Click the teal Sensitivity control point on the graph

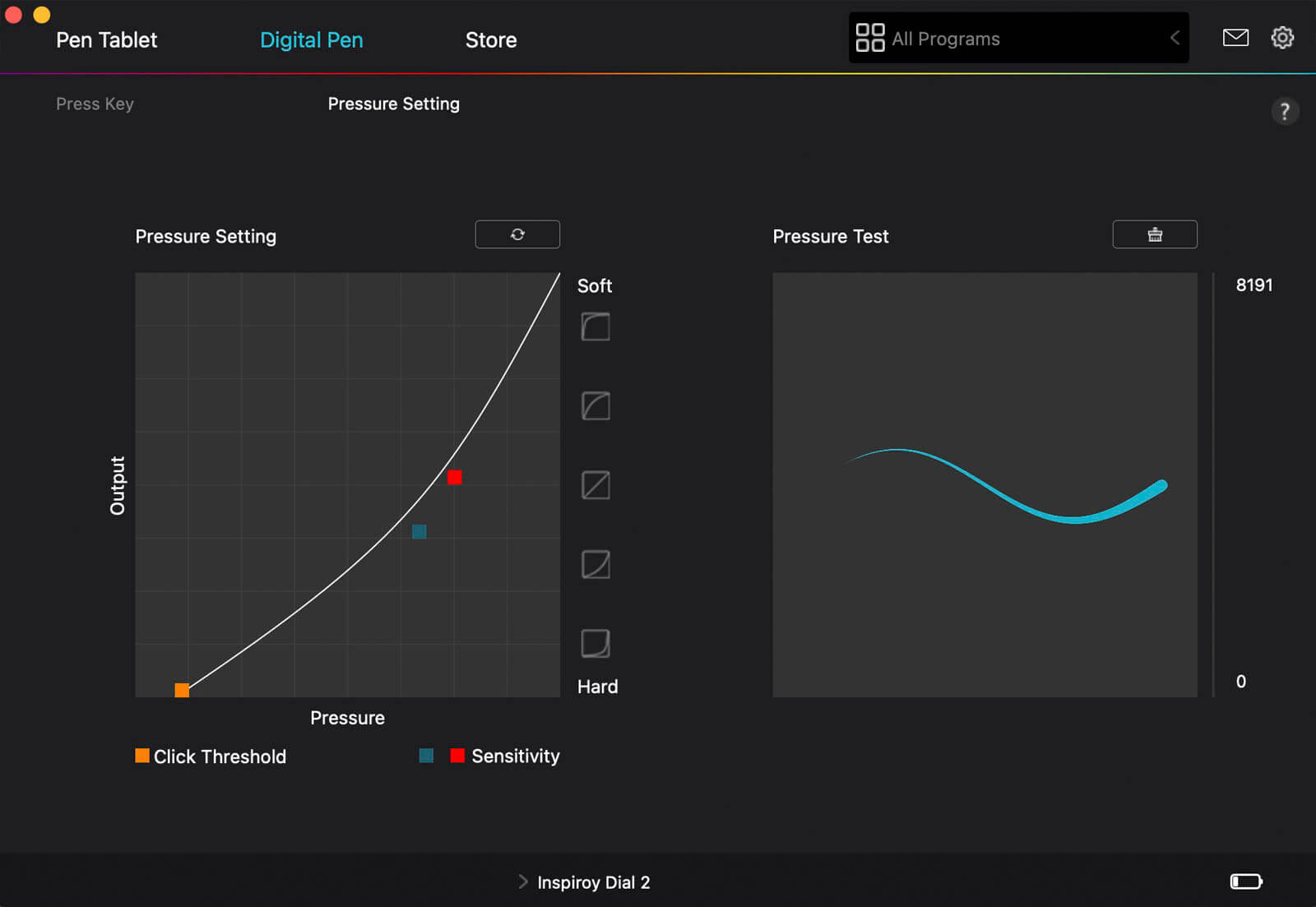(419, 532)
